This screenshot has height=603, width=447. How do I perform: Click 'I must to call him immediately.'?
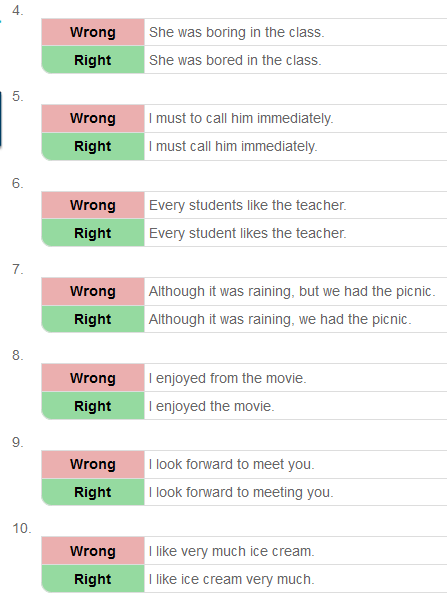coord(241,118)
